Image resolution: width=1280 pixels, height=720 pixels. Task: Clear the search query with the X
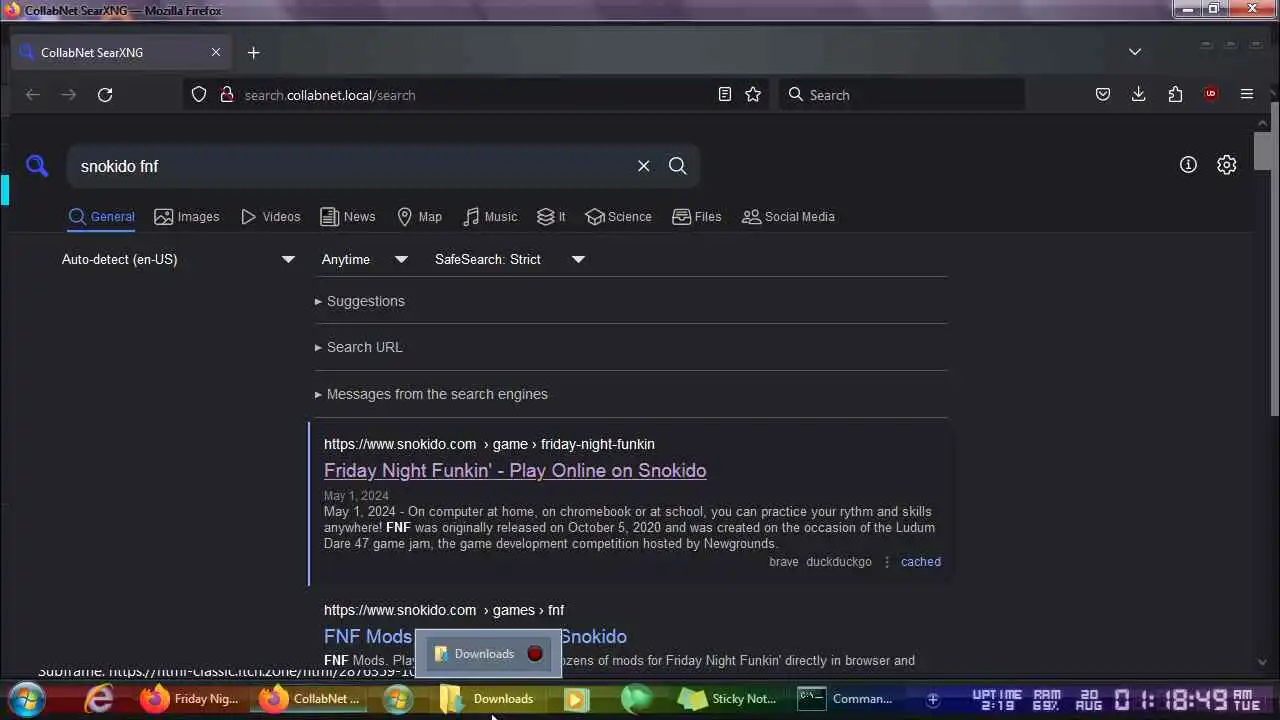(644, 166)
